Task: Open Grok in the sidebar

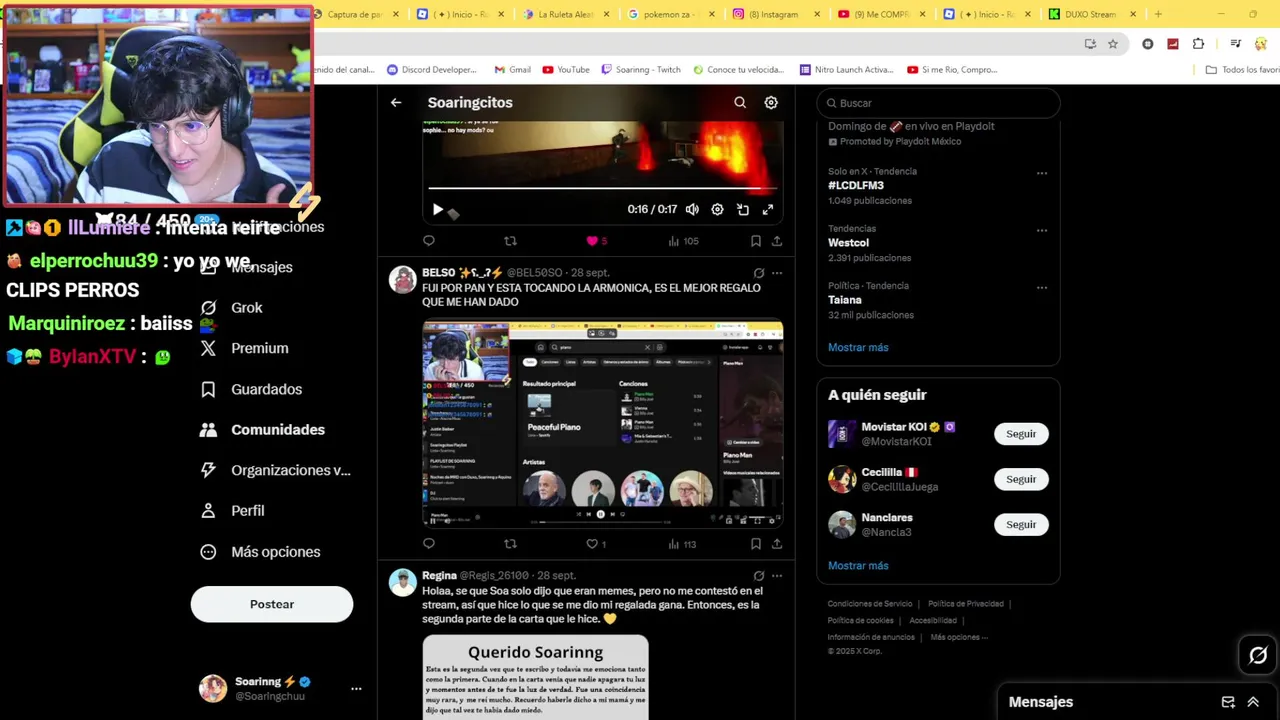Action: (x=232, y=308)
